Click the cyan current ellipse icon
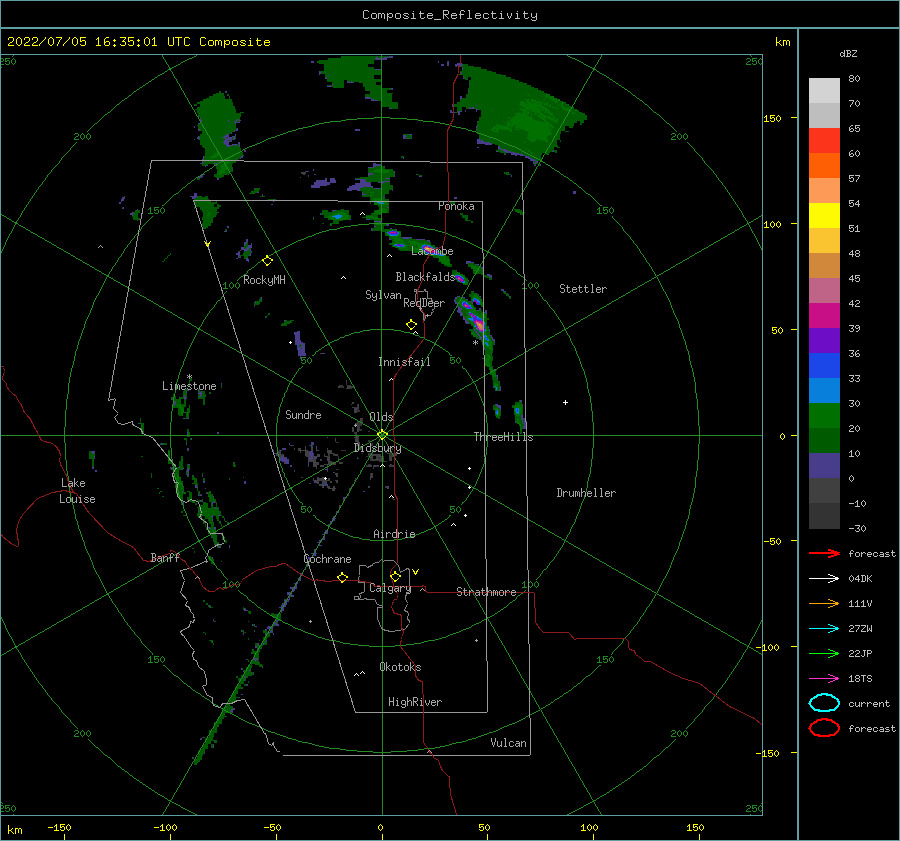 pyautogui.click(x=824, y=703)
